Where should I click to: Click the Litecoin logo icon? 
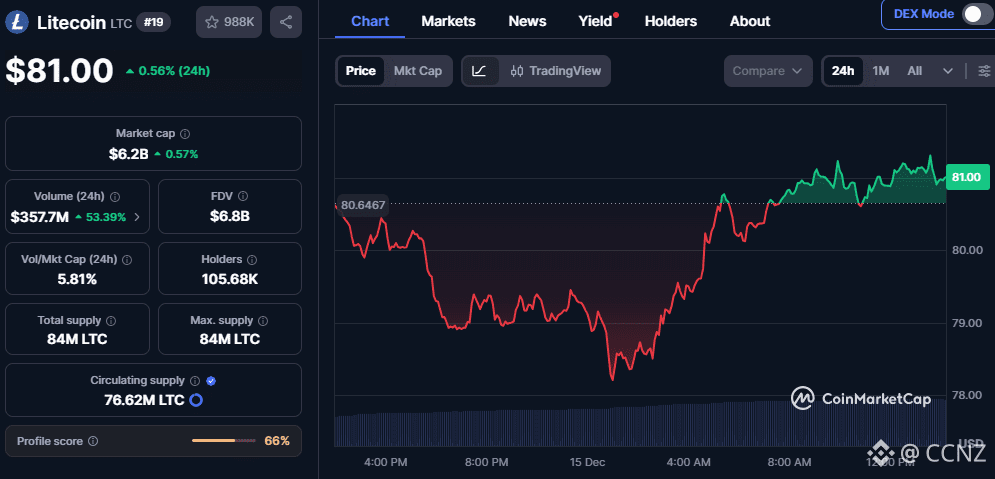[x=19, y=22]
